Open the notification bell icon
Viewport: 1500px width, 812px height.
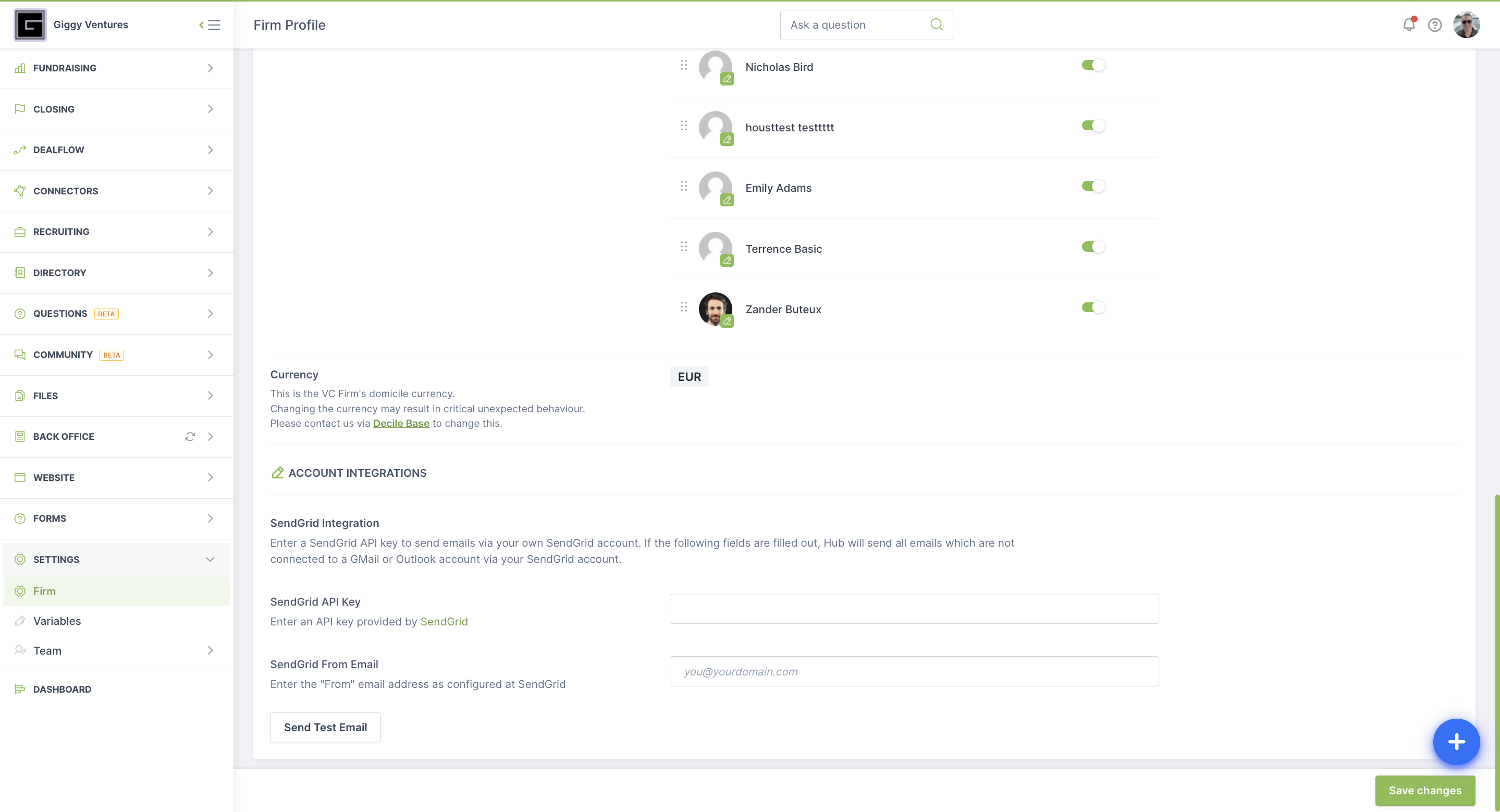[1409, 24]
